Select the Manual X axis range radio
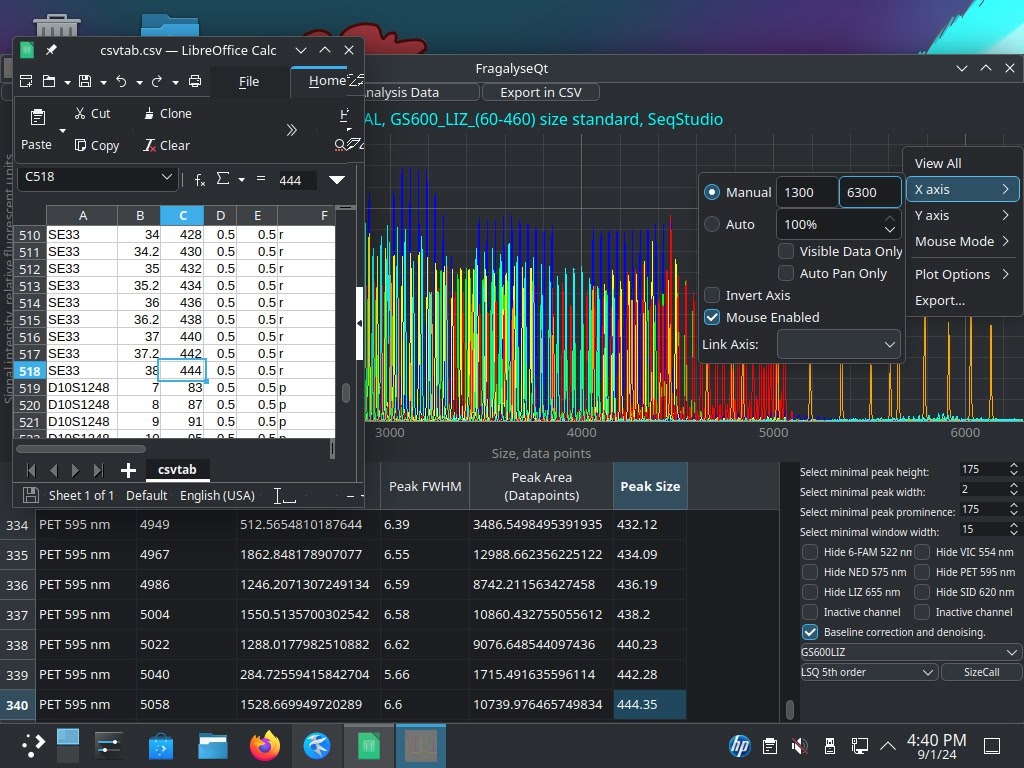The height and width of the screenshot is (768, 1024). 712,192
